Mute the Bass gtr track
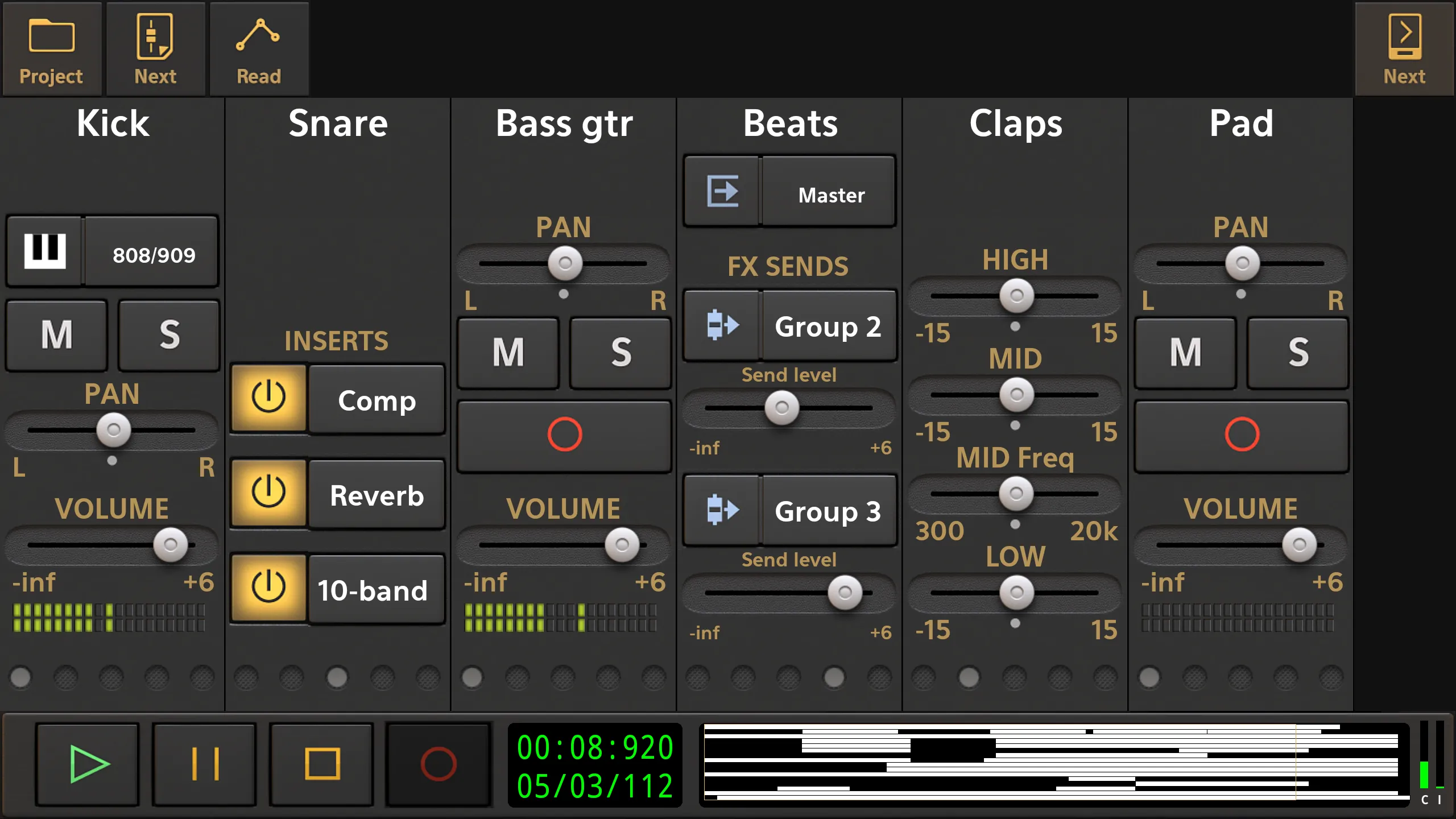The height and width of the screenshot is (819, 1456). pyautogui.click(x=508, y=353)
